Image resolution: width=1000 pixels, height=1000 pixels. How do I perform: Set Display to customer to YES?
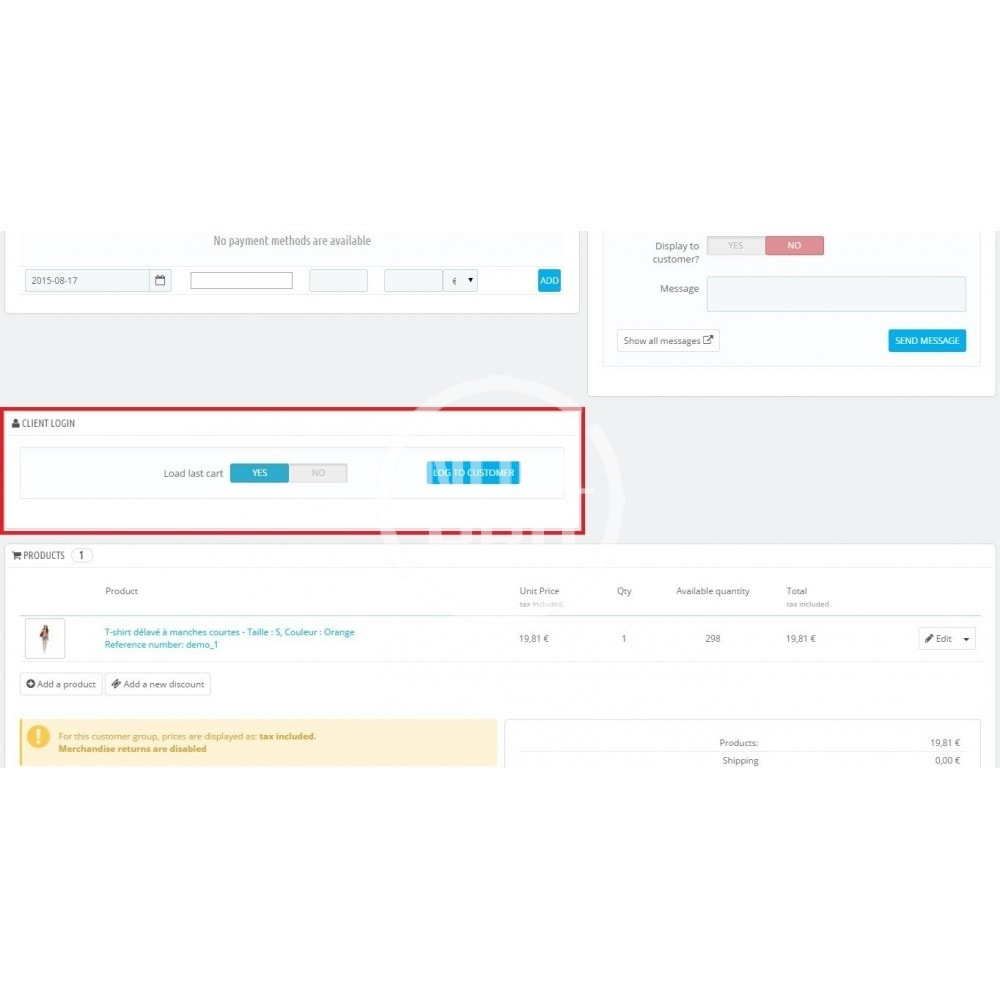pyautogui.click(x=736, y=246)
